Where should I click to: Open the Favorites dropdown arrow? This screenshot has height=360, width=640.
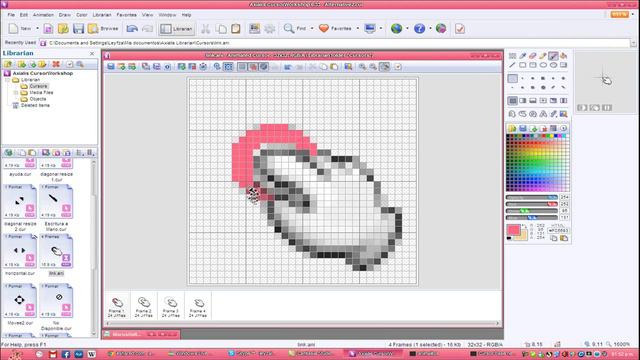point(358,29)
